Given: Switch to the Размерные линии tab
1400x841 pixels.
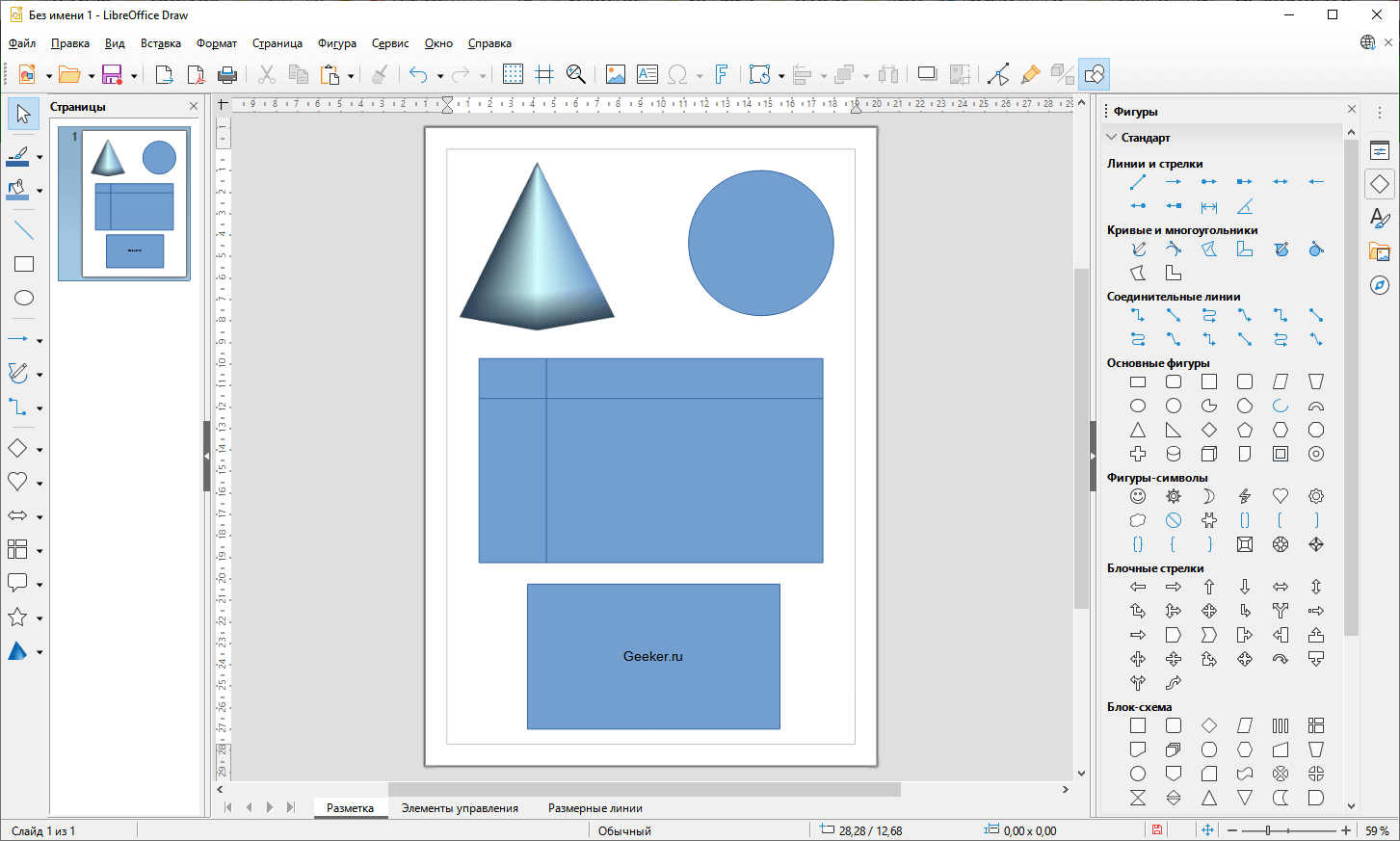Looking at the screenshot, I should pos(594,808).
